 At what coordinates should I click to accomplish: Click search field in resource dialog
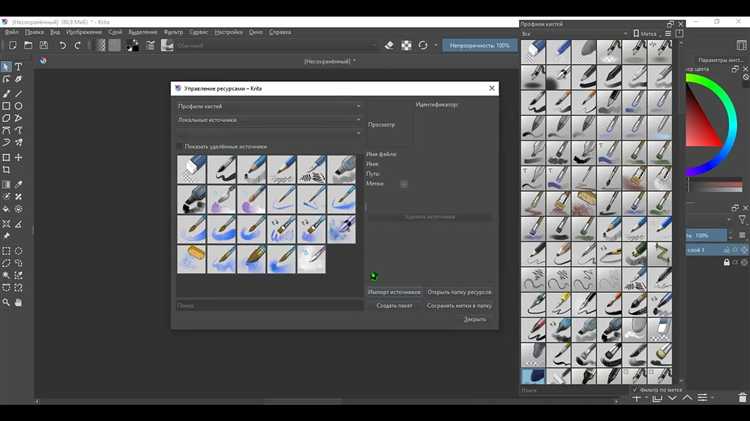click(x=269, y=305)
